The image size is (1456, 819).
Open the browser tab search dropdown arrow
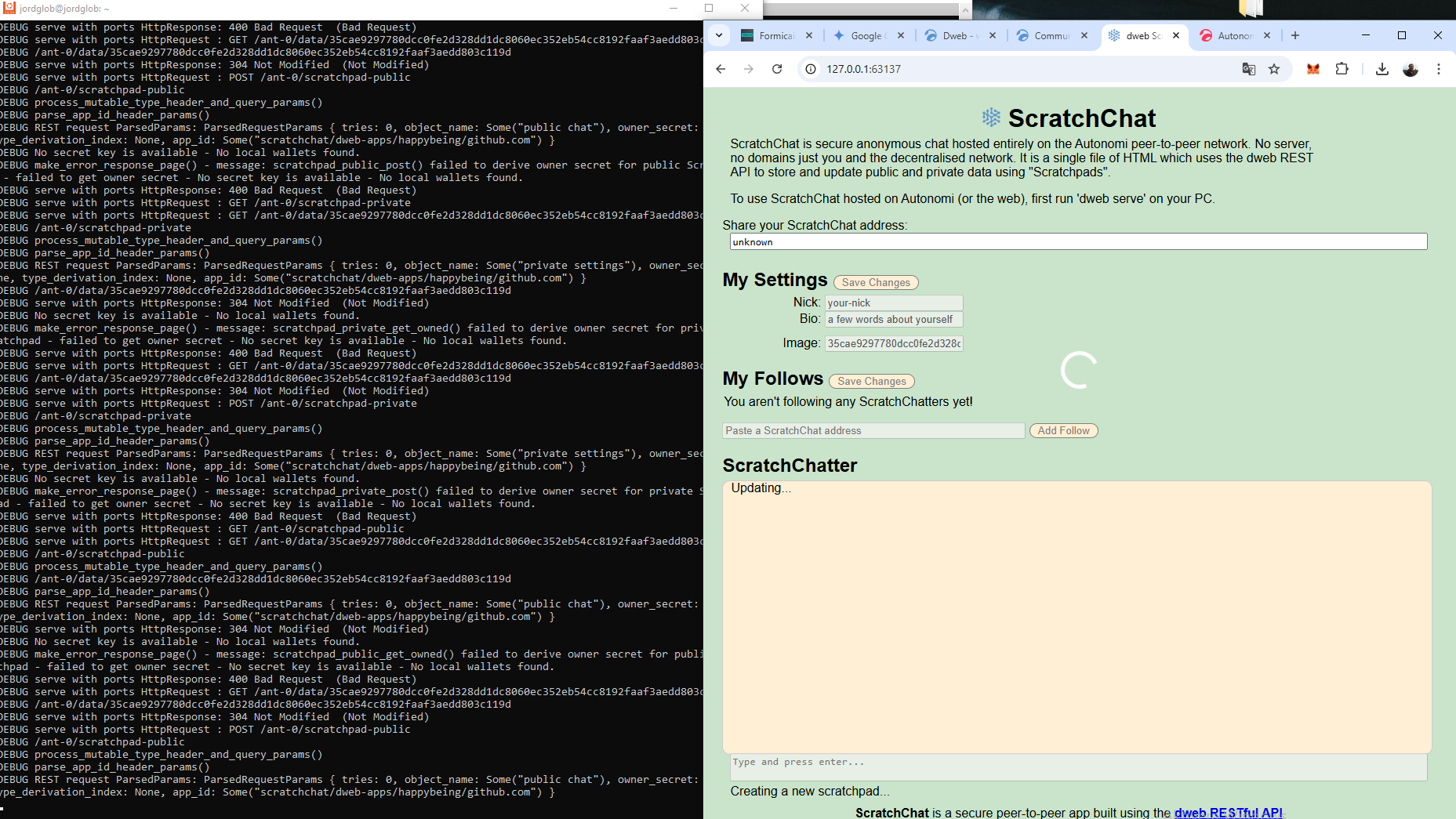click(719, 35)
